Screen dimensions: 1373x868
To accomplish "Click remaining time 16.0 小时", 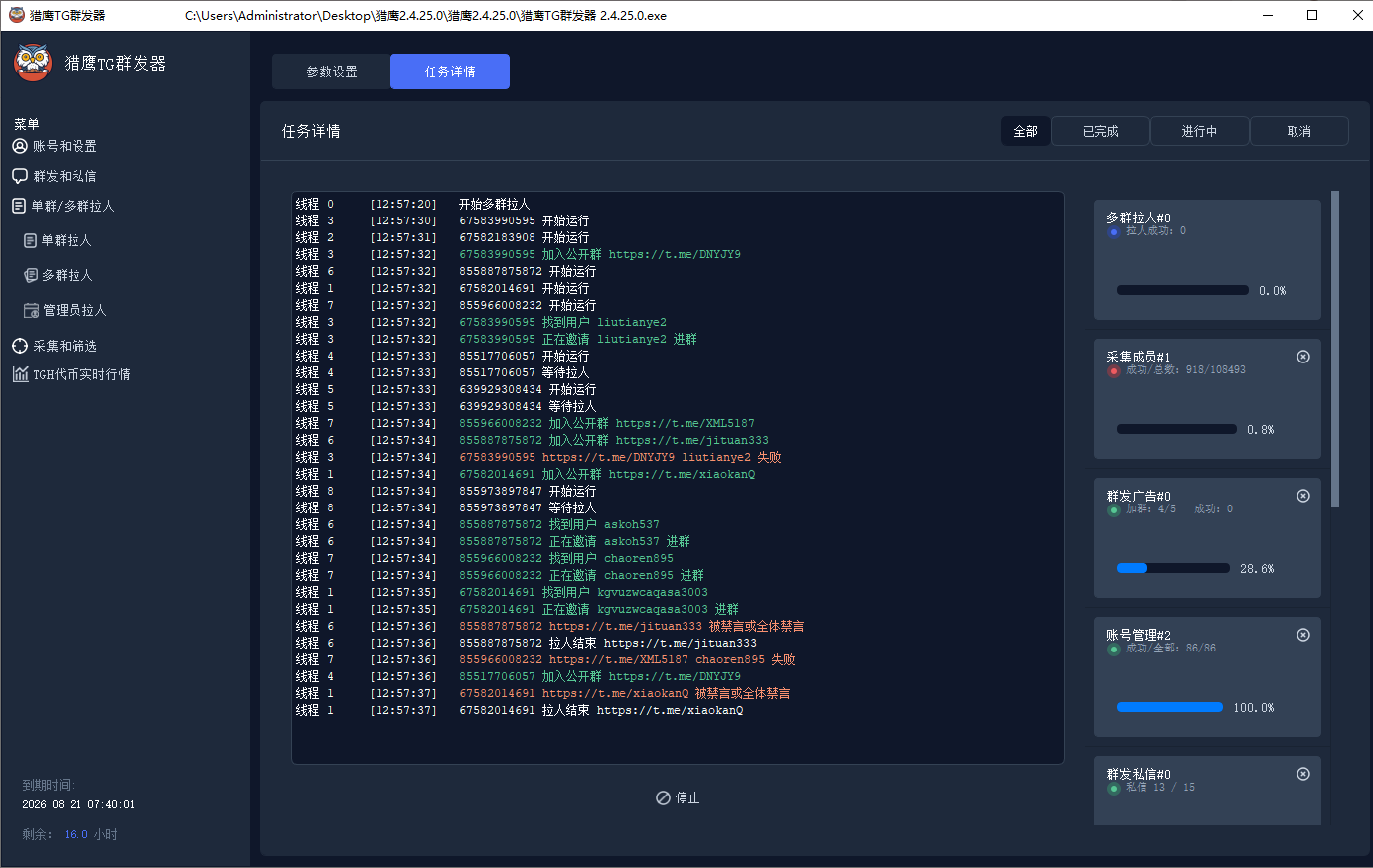I will 91,834.
